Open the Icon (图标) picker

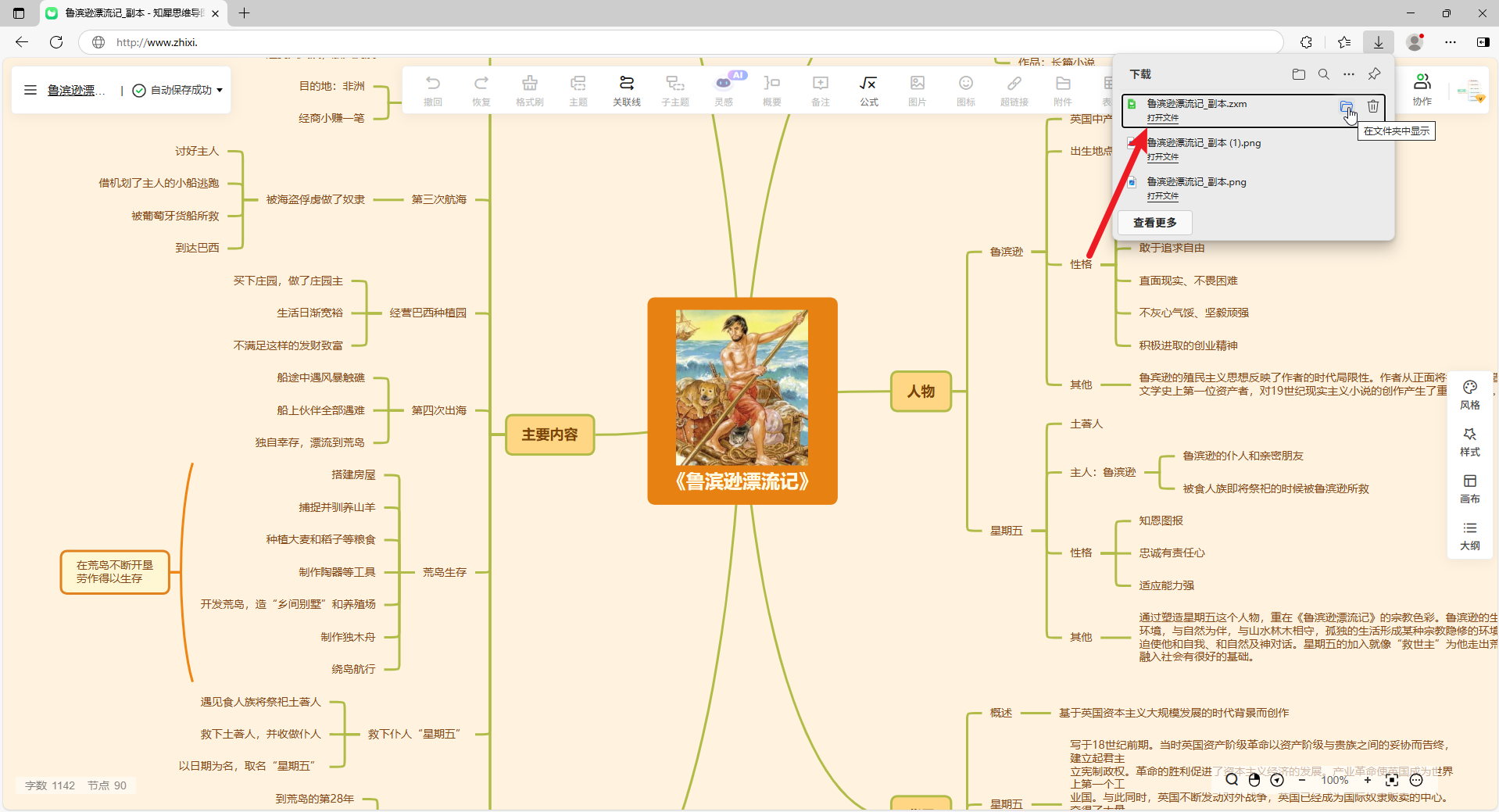966,90
